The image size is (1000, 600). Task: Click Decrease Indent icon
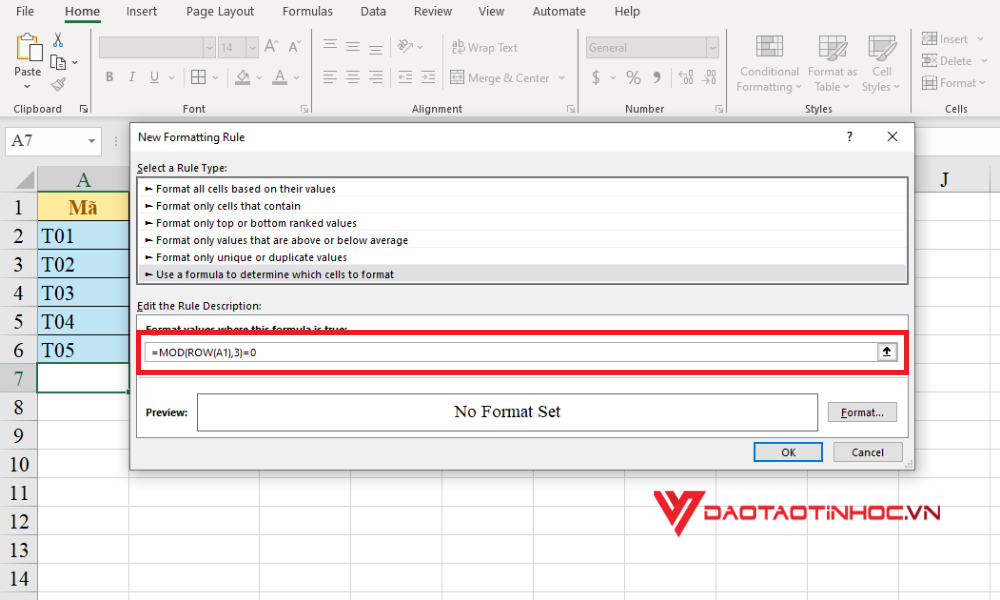point(405,77)
